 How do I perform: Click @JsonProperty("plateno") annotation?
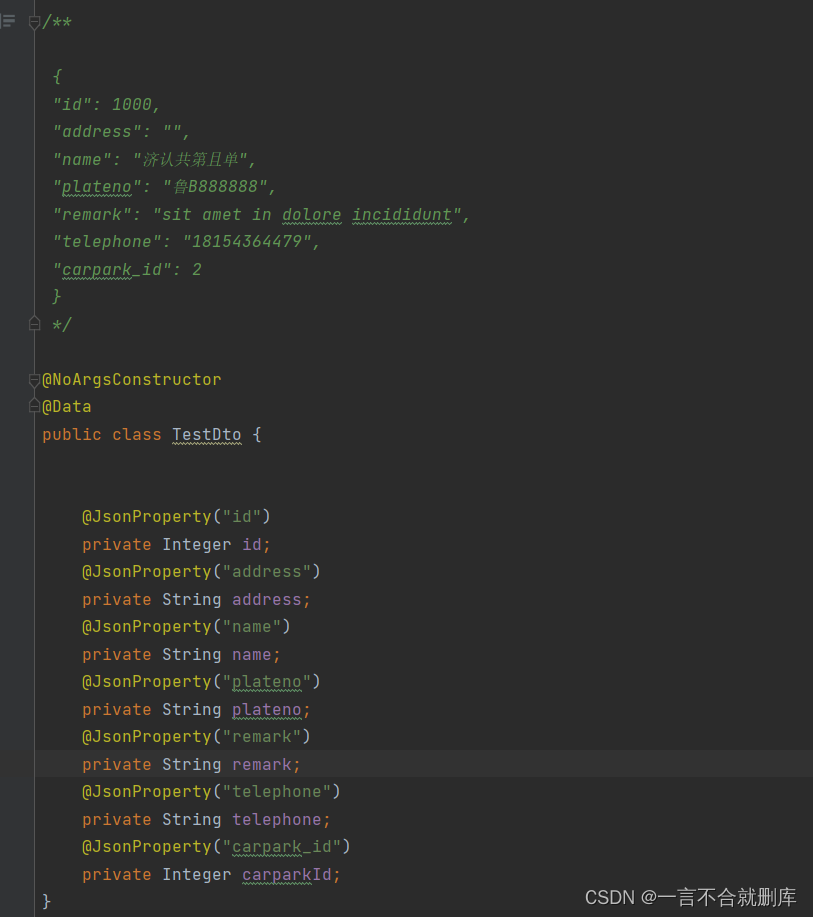point(201,681)
